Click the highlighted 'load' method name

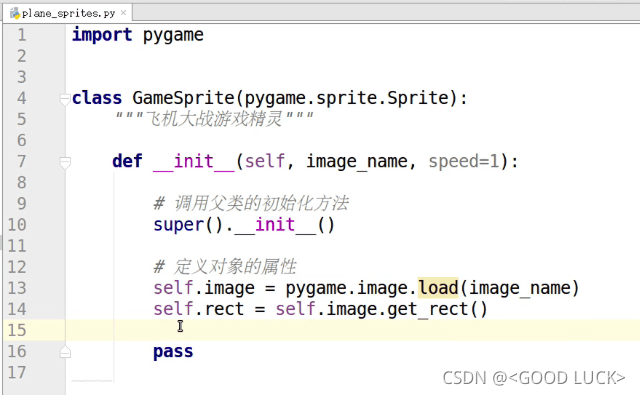click(x=438, y=288)
